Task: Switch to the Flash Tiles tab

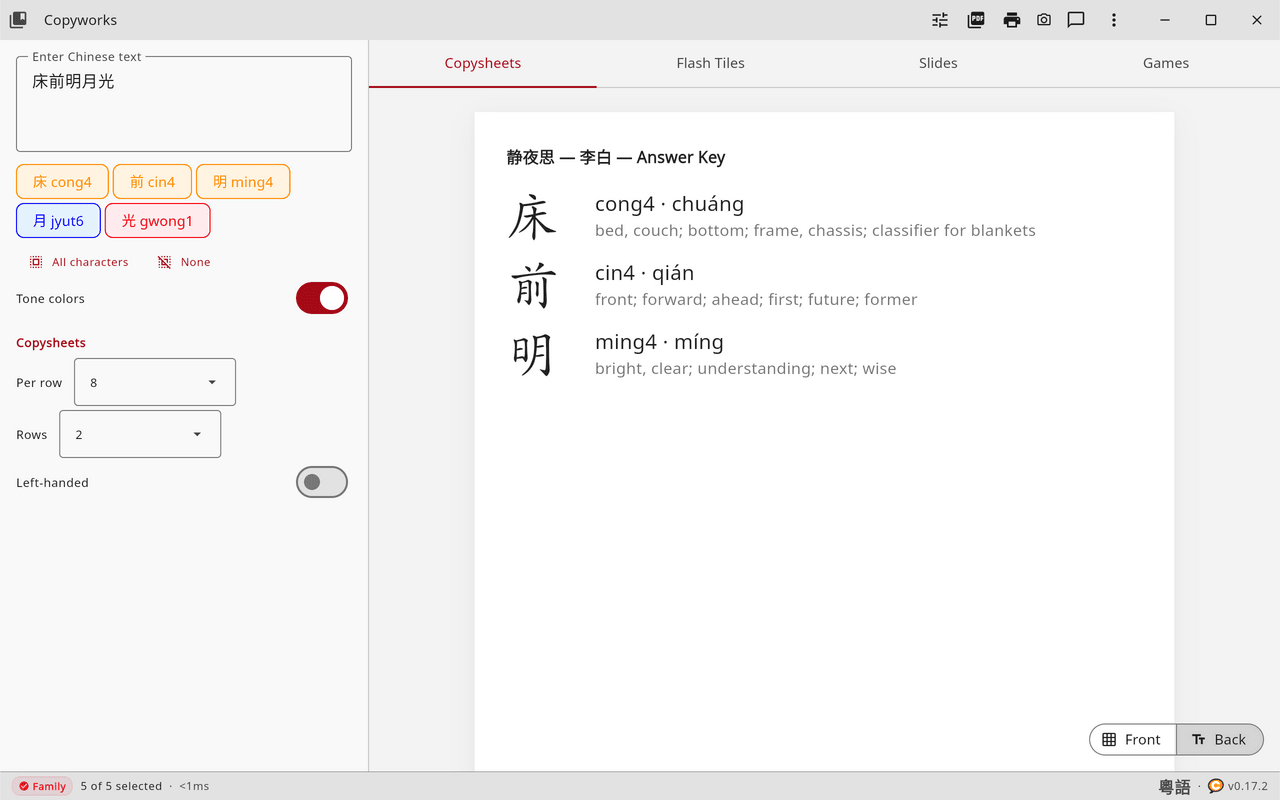Action: 710,63
